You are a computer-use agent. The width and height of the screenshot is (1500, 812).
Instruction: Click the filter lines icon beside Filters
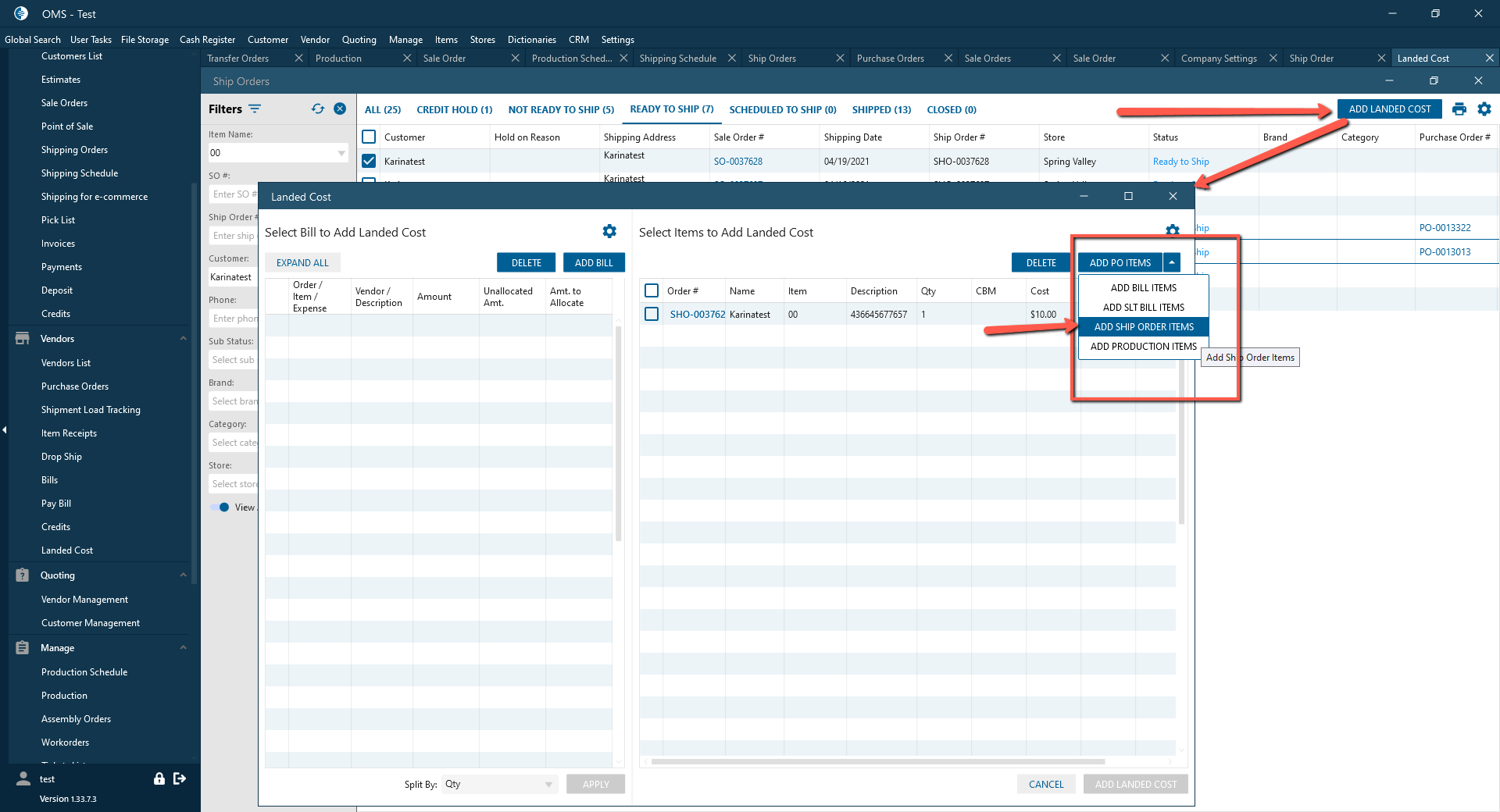point(255,109)
